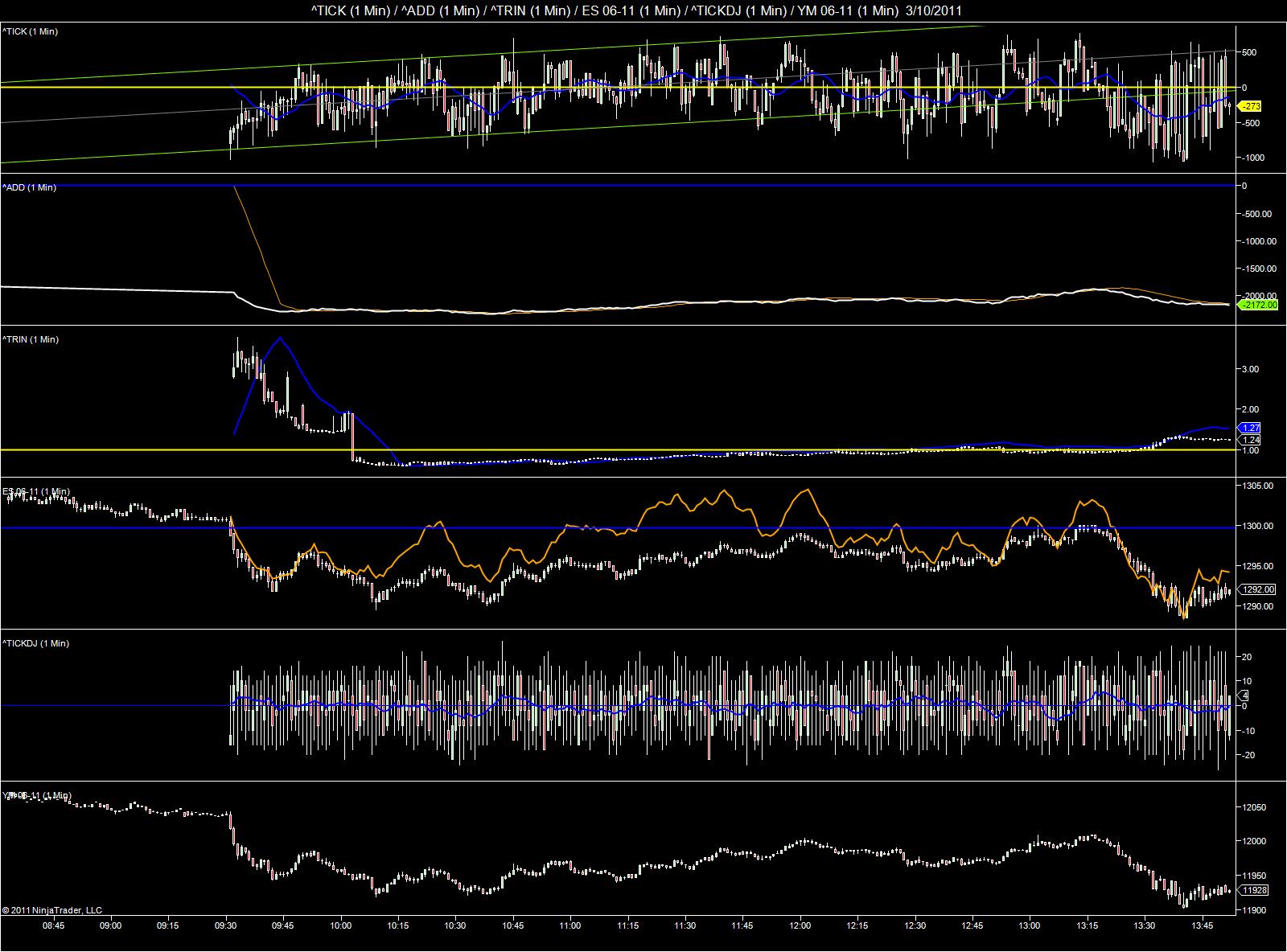1287x952 pixels.
Task: Click the 12050 level on YM axis
Action: [1255, 807]
